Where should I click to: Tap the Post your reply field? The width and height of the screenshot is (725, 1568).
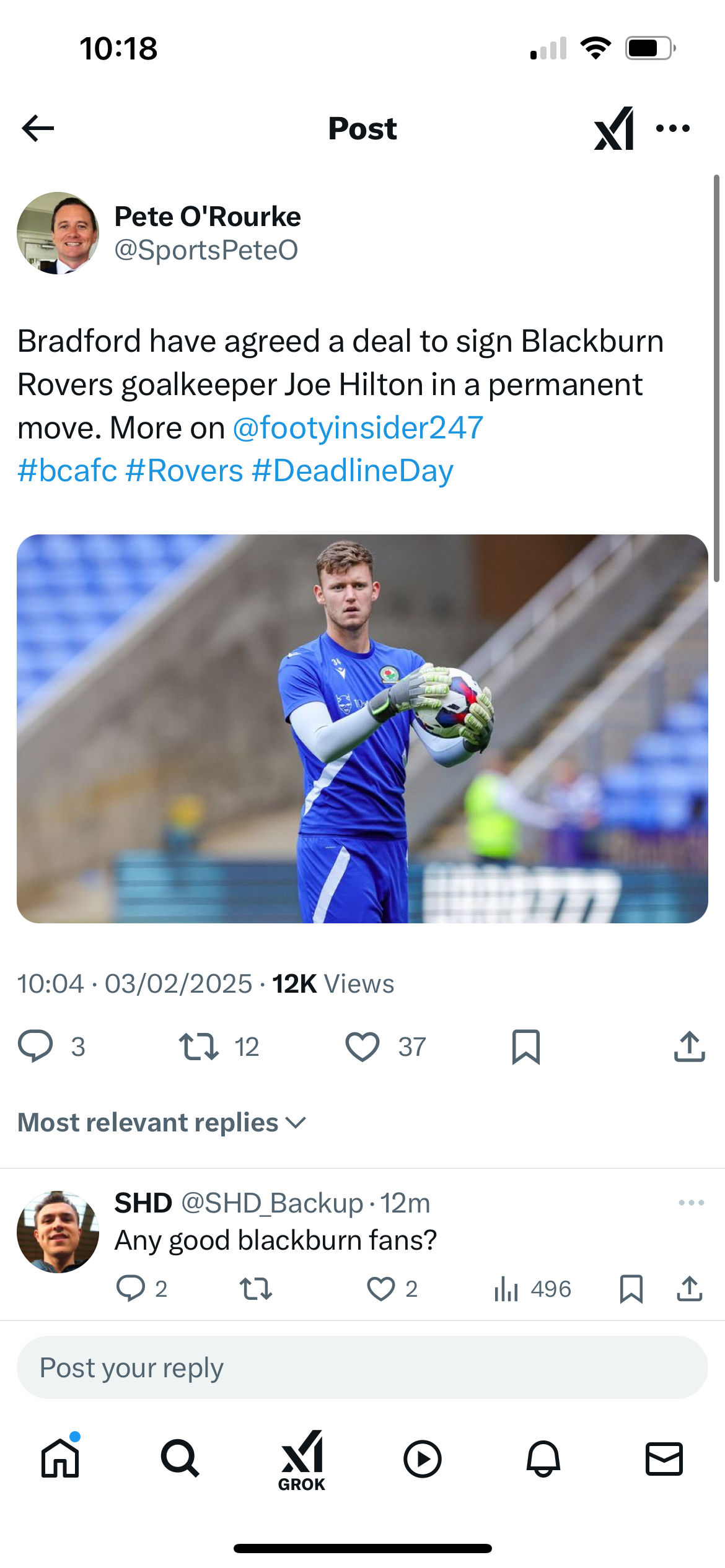[362, 1367]
